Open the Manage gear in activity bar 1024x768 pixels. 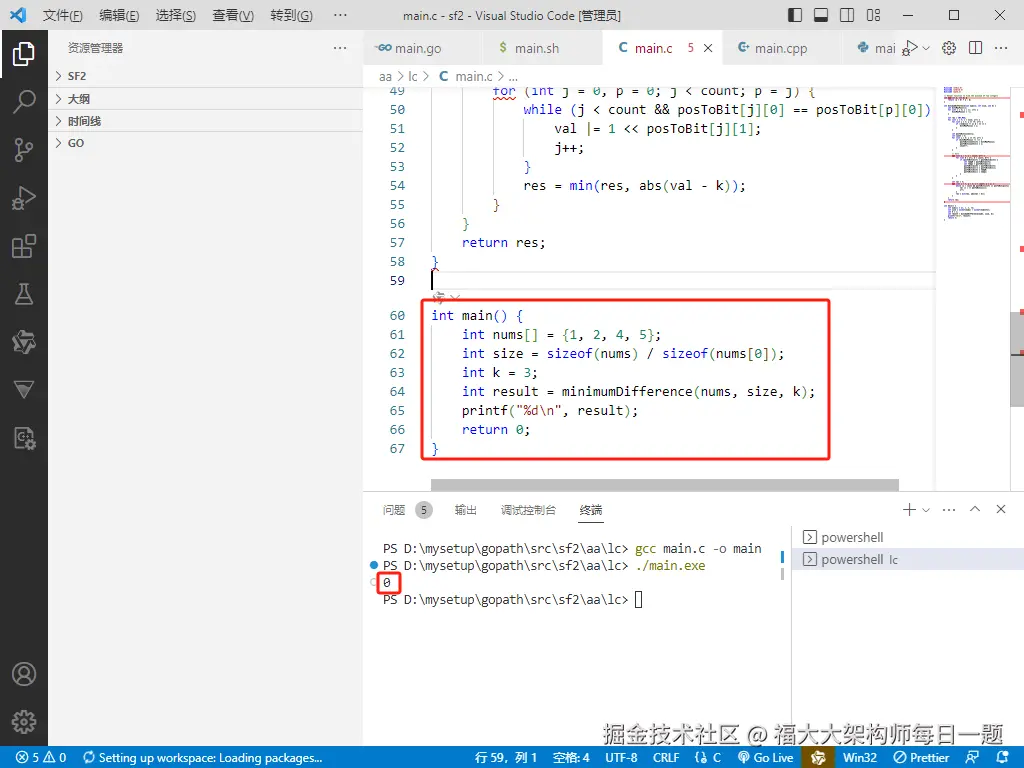click(24, 722)
